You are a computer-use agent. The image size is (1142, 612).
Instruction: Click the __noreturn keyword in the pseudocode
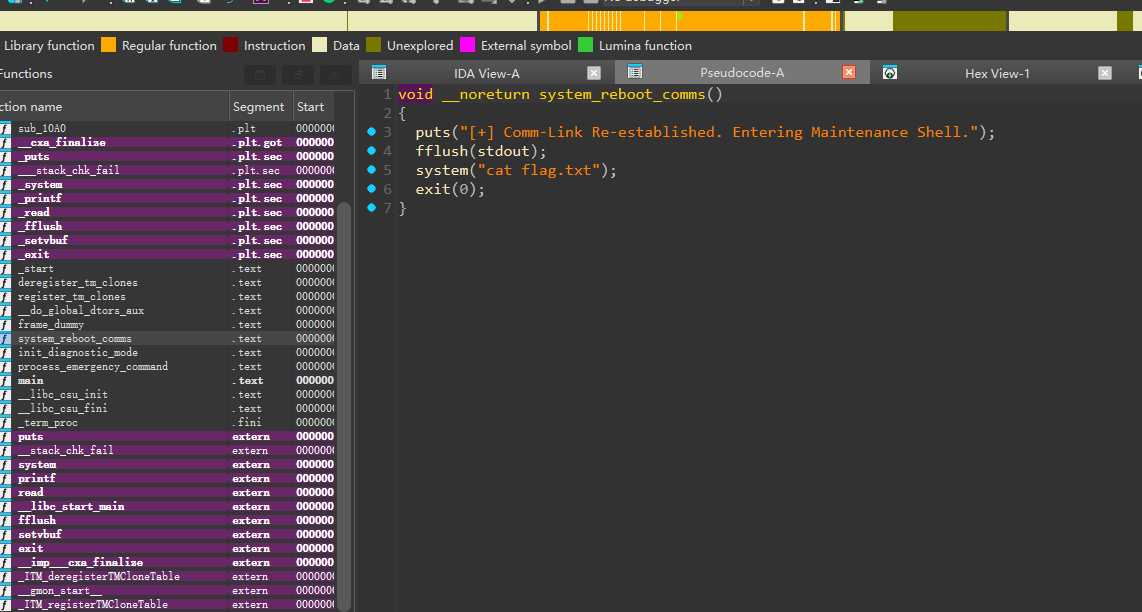[x=486, y=95]
